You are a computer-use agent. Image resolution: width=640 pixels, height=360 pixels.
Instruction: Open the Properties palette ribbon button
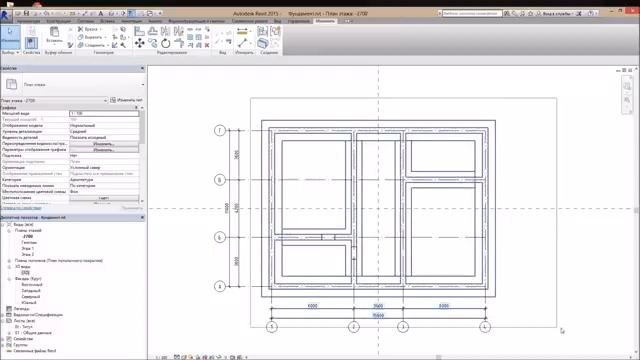31,43
